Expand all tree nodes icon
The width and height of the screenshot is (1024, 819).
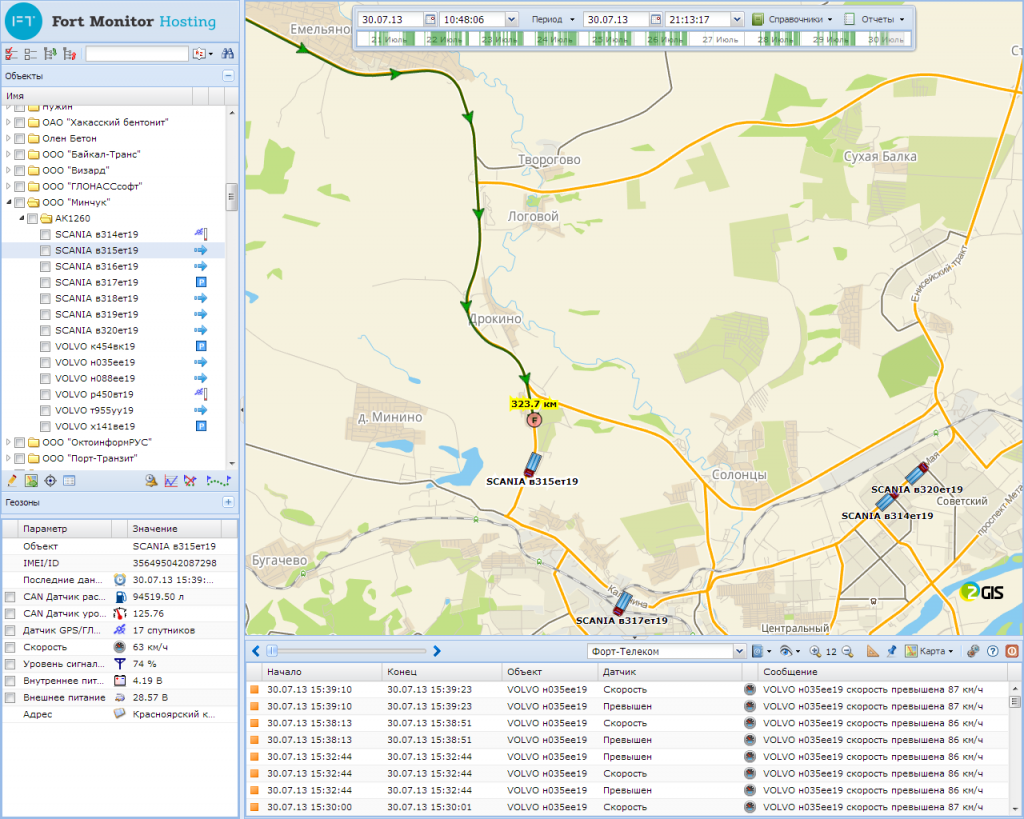[x=50, y=54]
